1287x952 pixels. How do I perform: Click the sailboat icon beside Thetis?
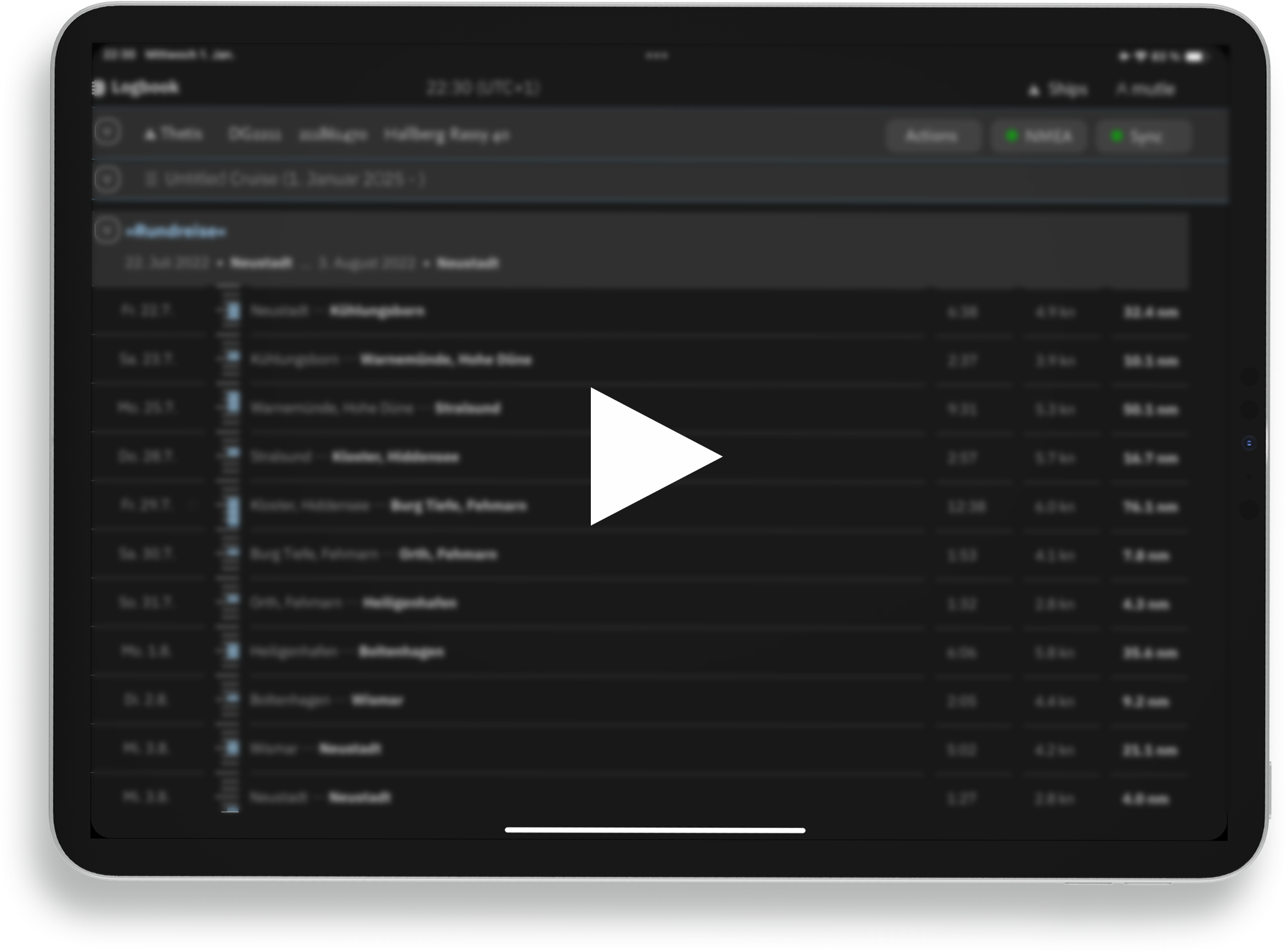tap(150, 134)
